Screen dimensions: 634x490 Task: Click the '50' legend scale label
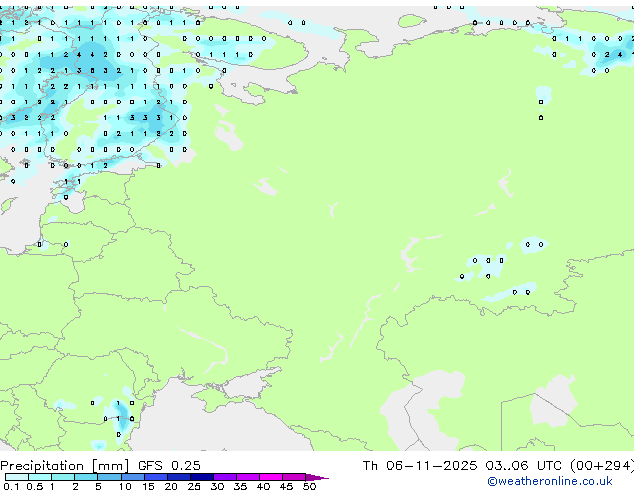pos(309,486)
